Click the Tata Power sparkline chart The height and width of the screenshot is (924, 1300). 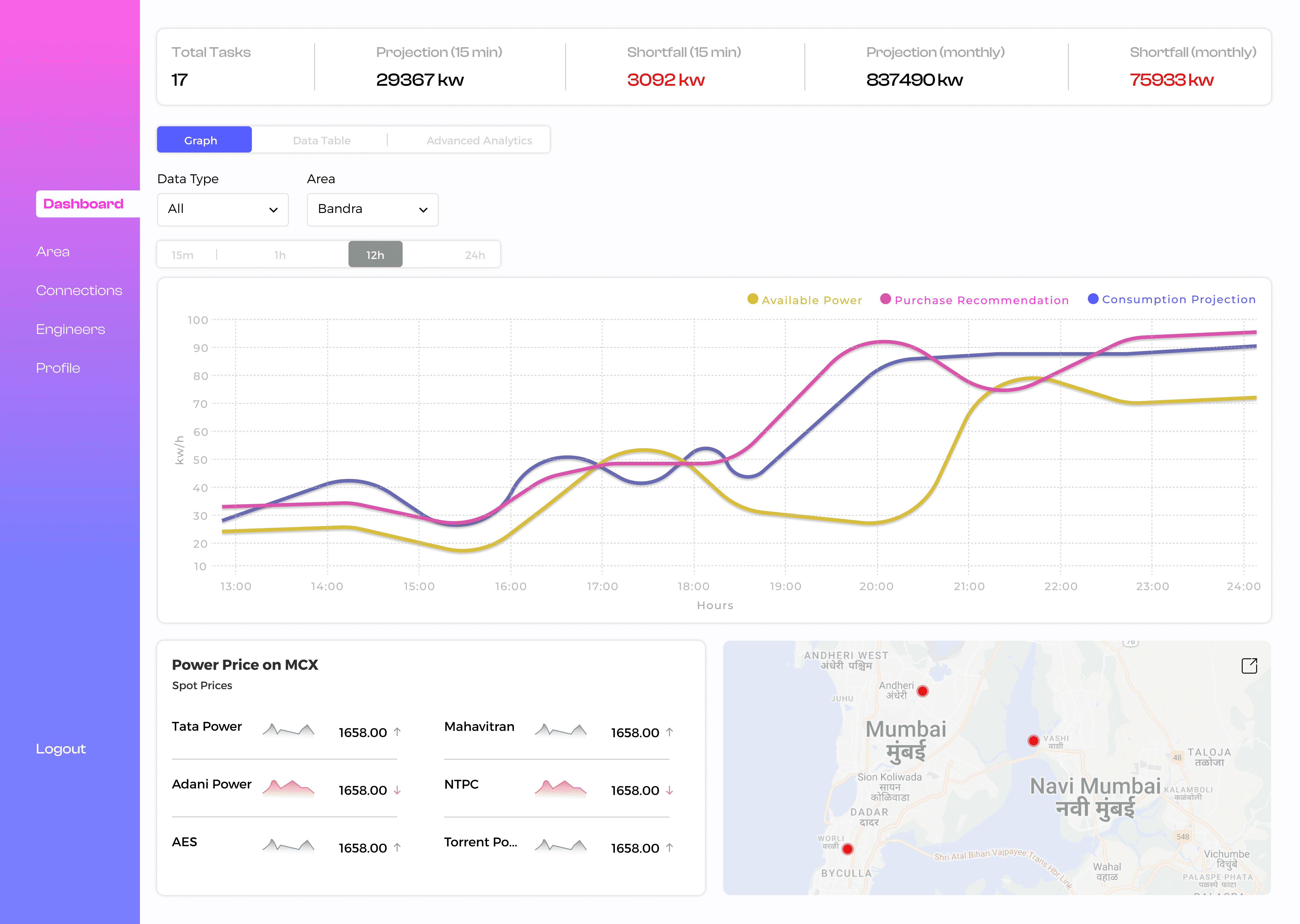pyautogui.click(x=289, y=730)
